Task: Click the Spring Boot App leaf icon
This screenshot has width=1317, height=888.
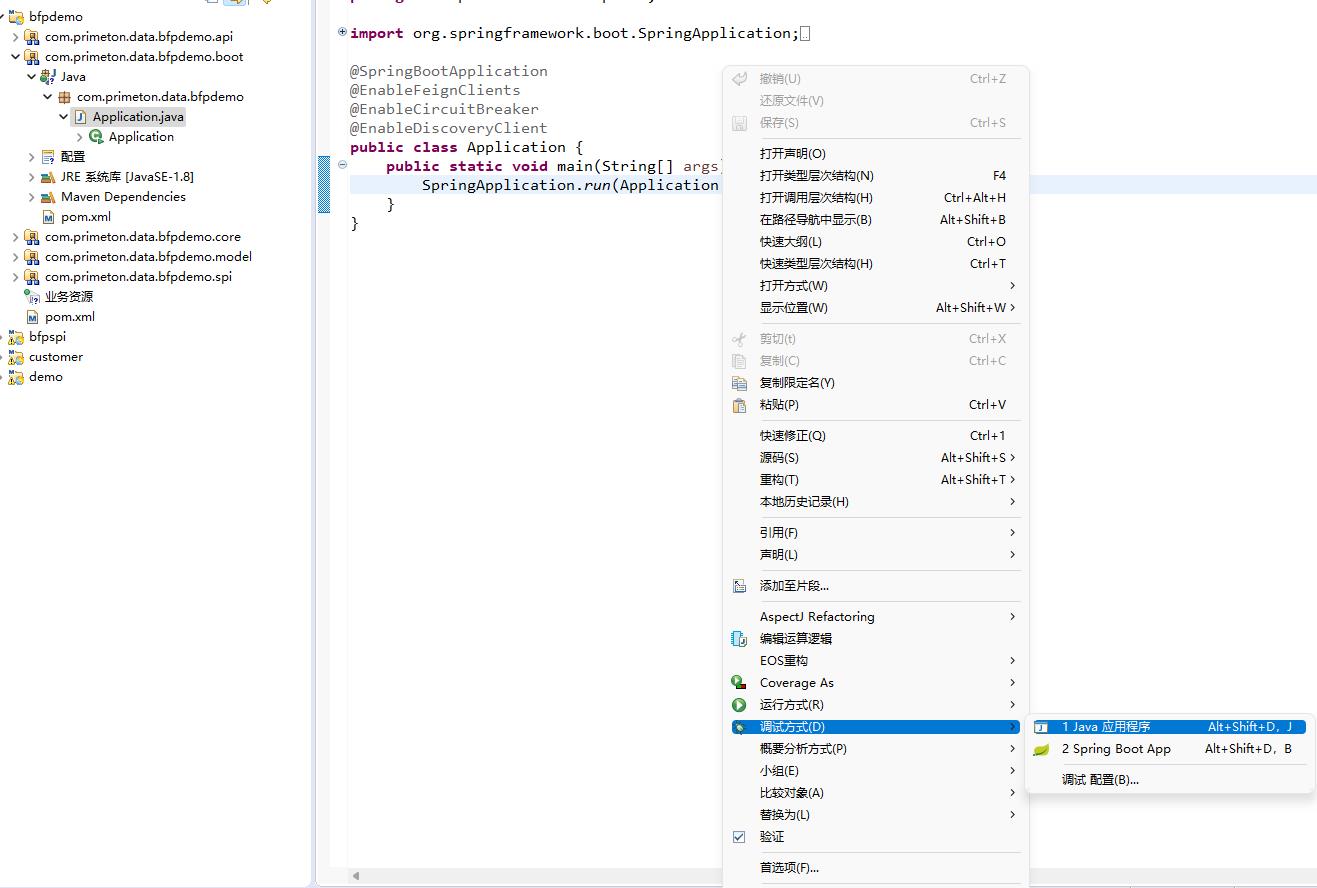Action: (x=1041, y=749)
